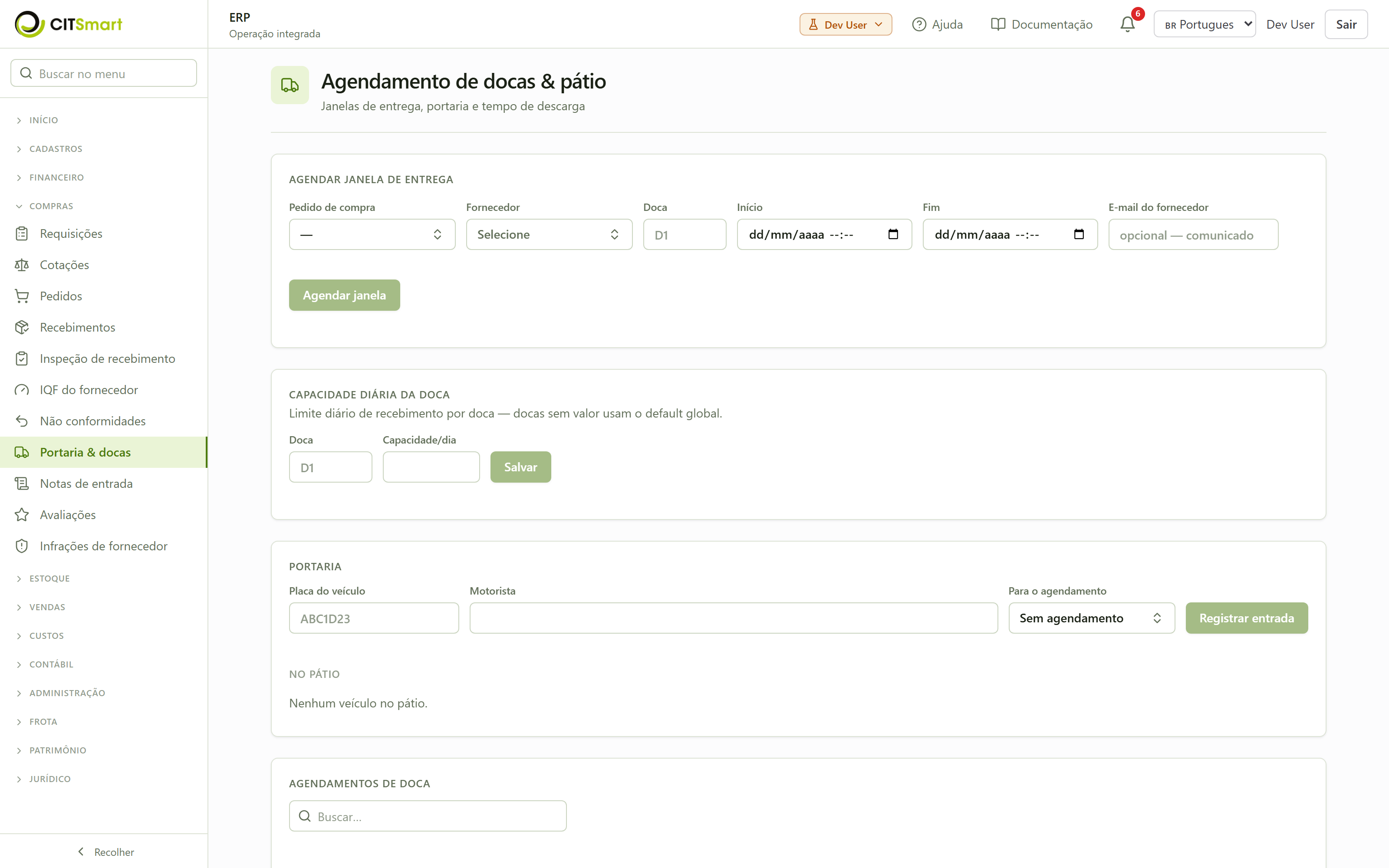Open the Fim date picker calendar icon

(x=1079, y=234)
